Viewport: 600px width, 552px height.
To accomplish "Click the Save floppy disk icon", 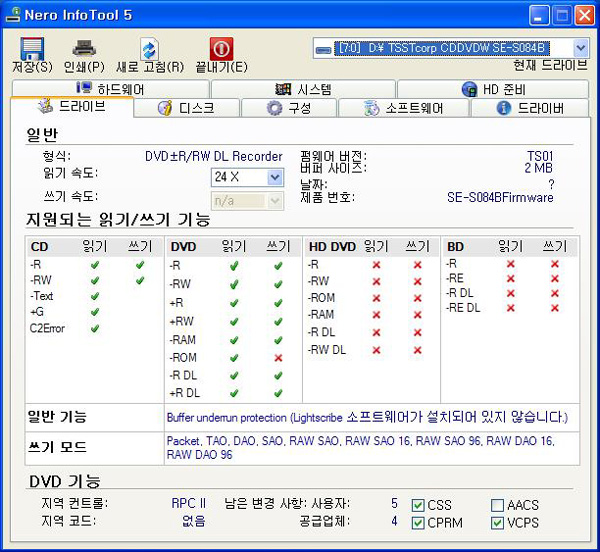I will point(32,49).
